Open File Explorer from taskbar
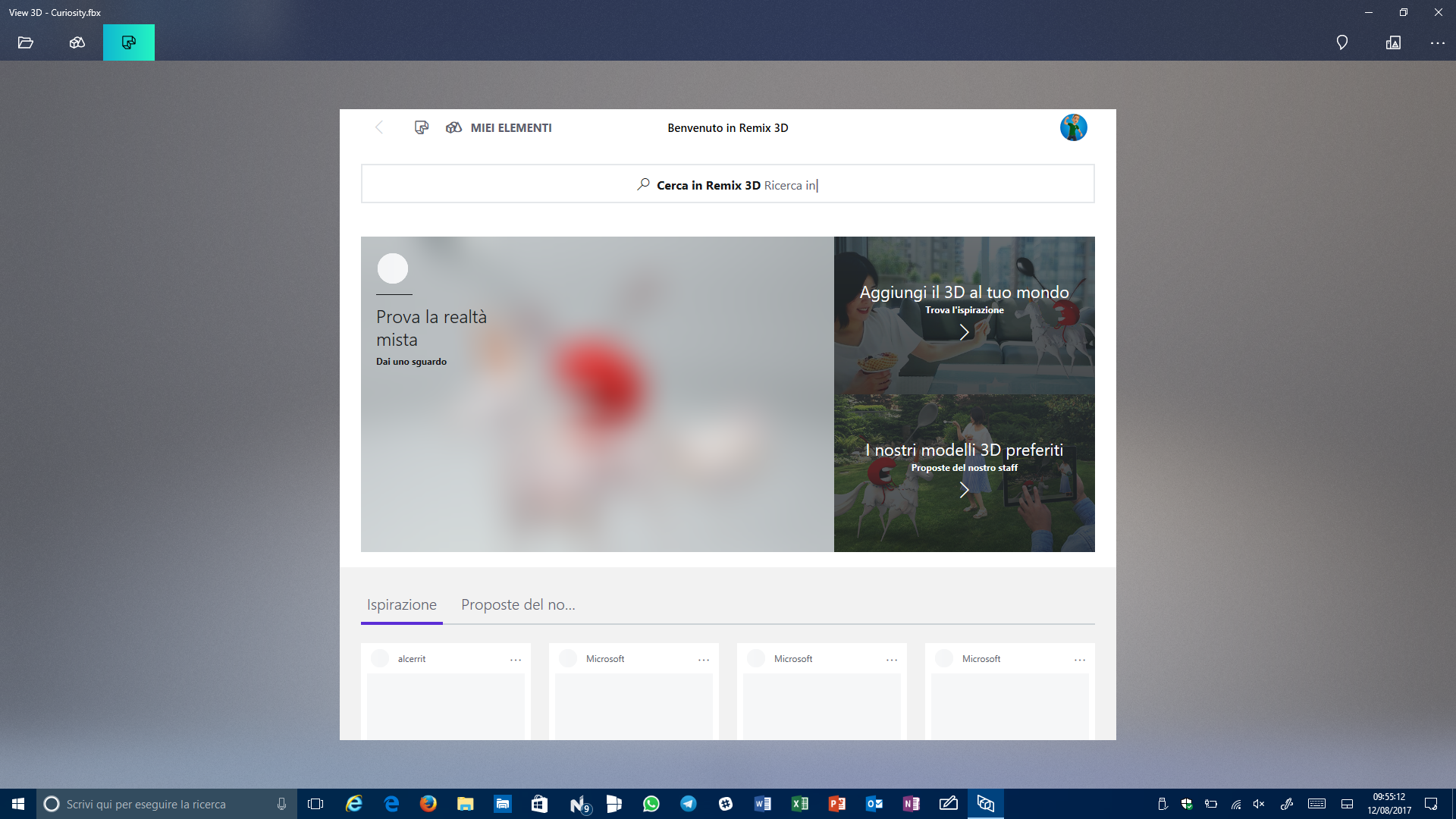1456x819 pixels. 466,804
